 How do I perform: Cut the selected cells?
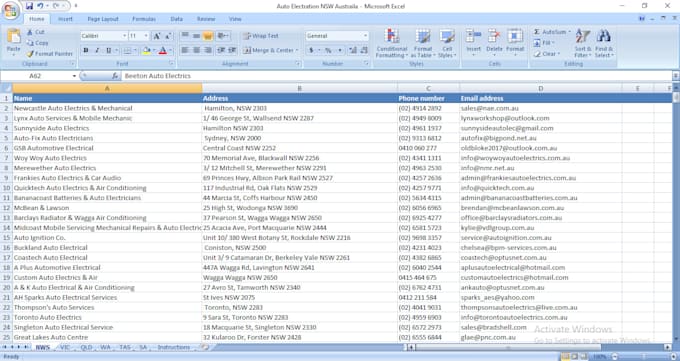coord(36,32)
